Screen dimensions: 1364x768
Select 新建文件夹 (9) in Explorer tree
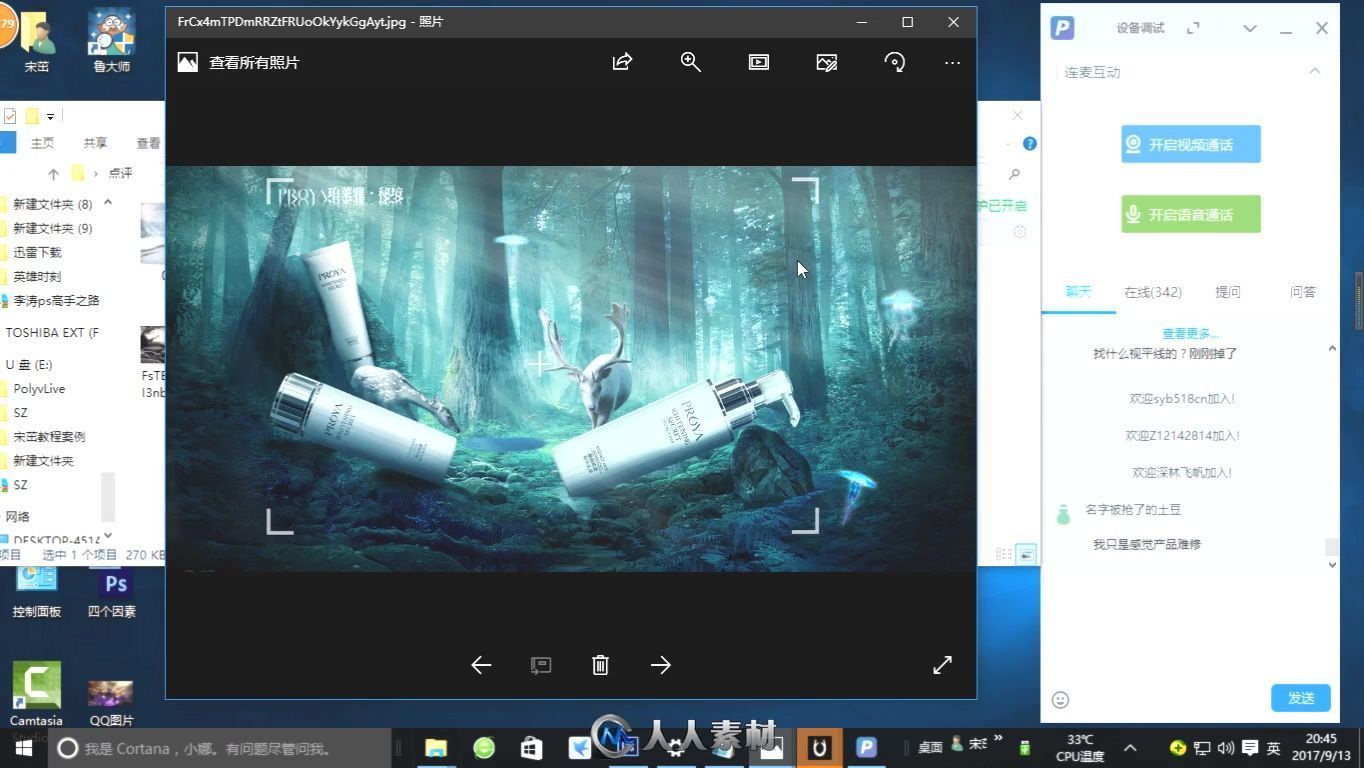pyautogui.click(x=52, y=228)
